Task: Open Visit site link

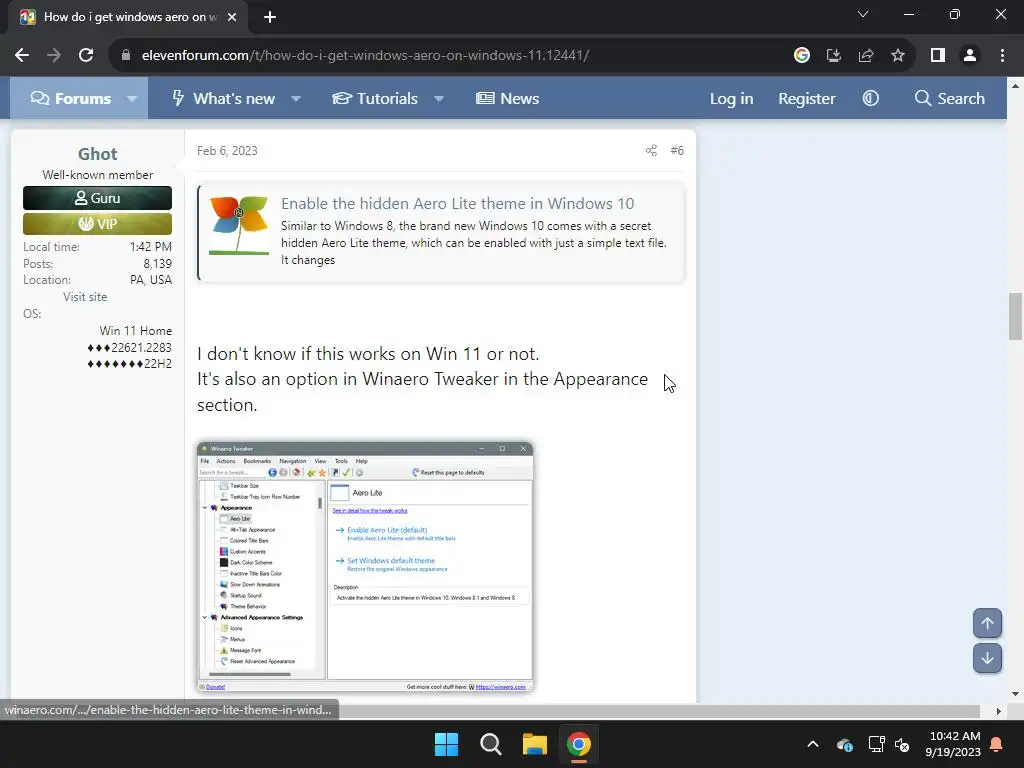Action: tap(85, 296)
